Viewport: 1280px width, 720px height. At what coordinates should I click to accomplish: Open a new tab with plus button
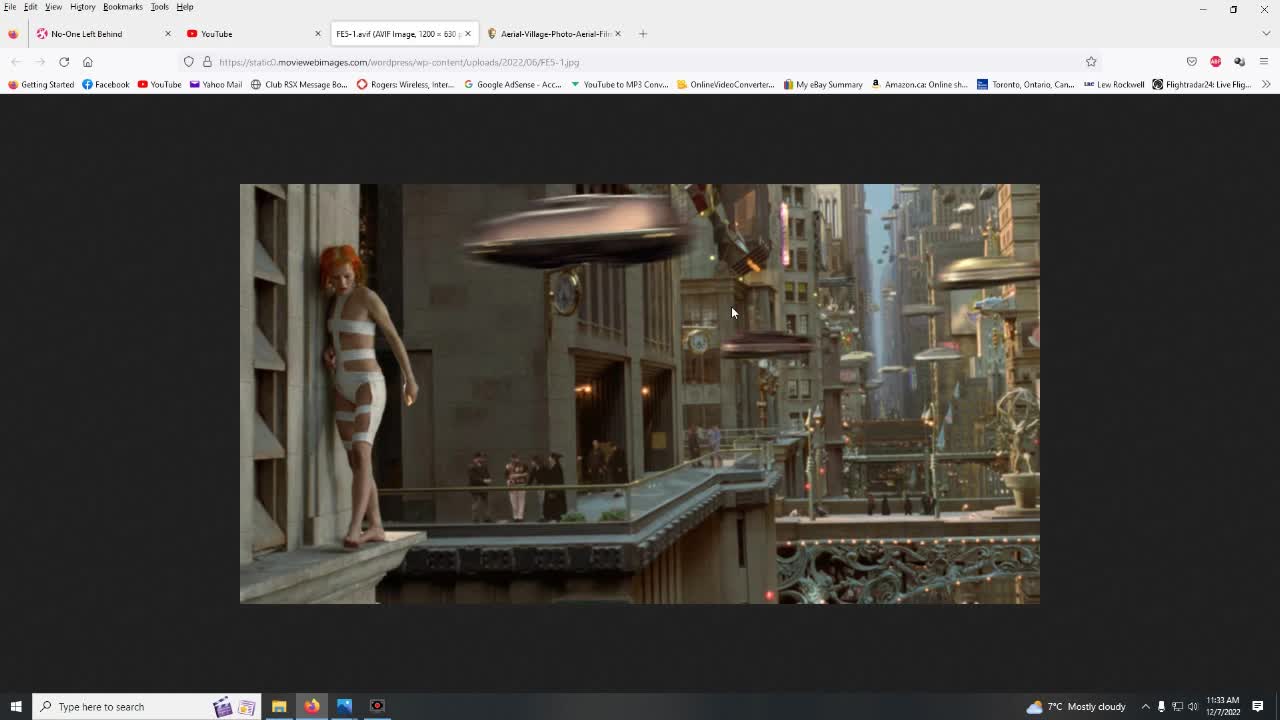(x=643, y=34)
